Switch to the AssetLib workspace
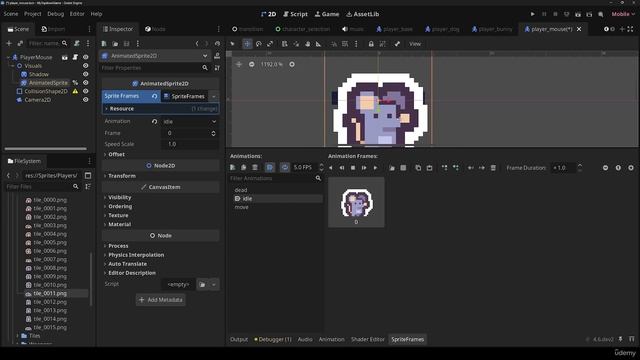 (x=362, y=14)
